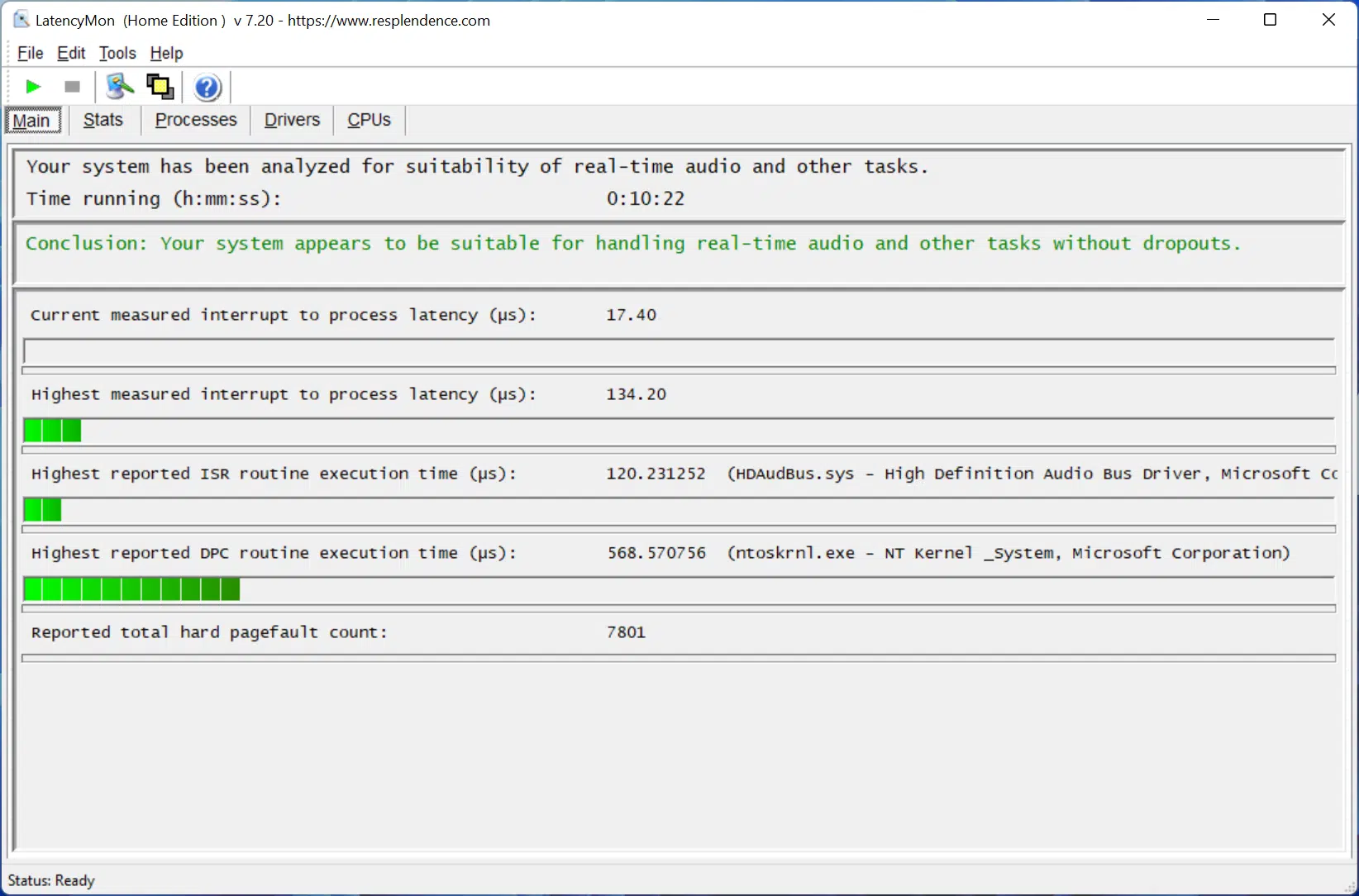
Task: Open the options icon with magnifier
Action: [x=120, y=86]
